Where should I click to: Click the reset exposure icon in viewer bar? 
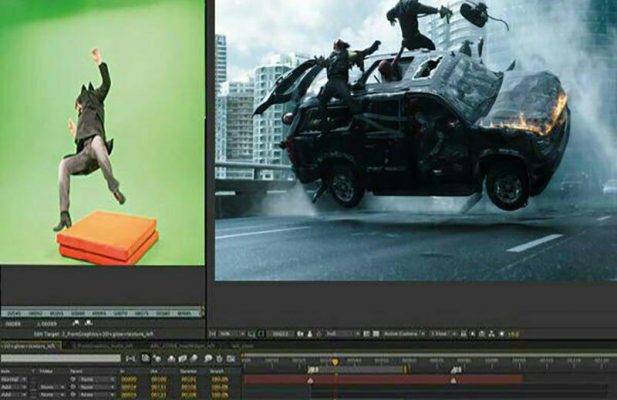coord(502,334)
